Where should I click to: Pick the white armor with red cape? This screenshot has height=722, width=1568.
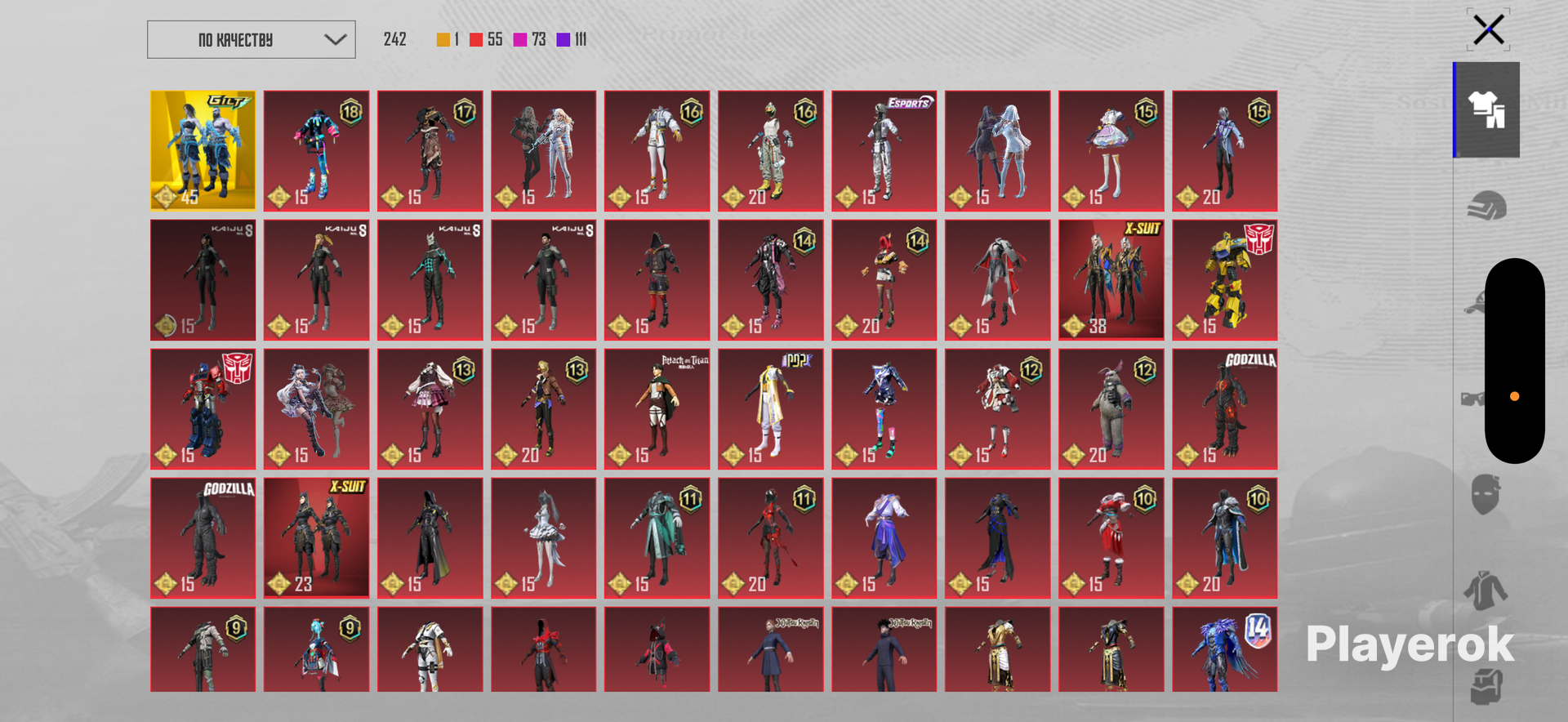pyautogui.click(x=997, y=280)
